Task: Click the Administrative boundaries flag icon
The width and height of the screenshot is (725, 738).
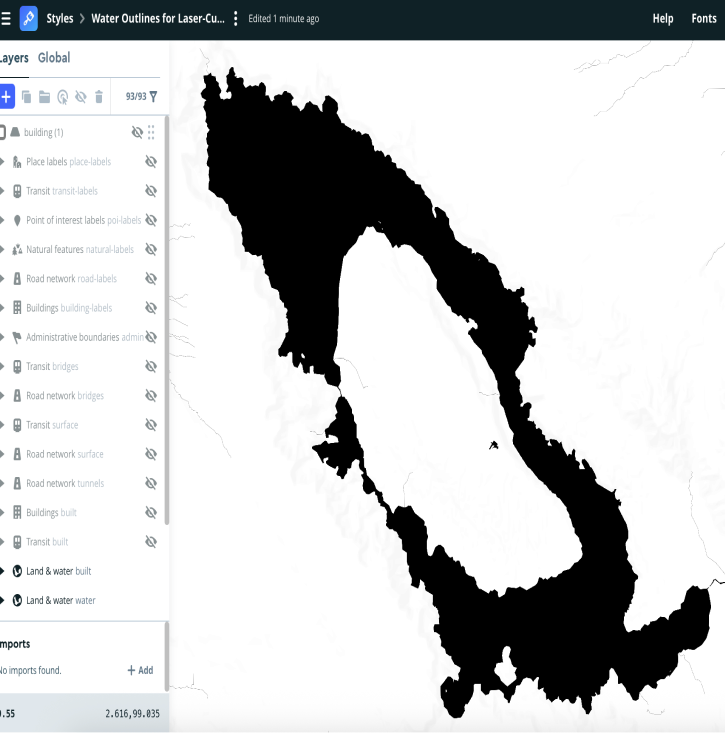Action: tap(17, 337)
